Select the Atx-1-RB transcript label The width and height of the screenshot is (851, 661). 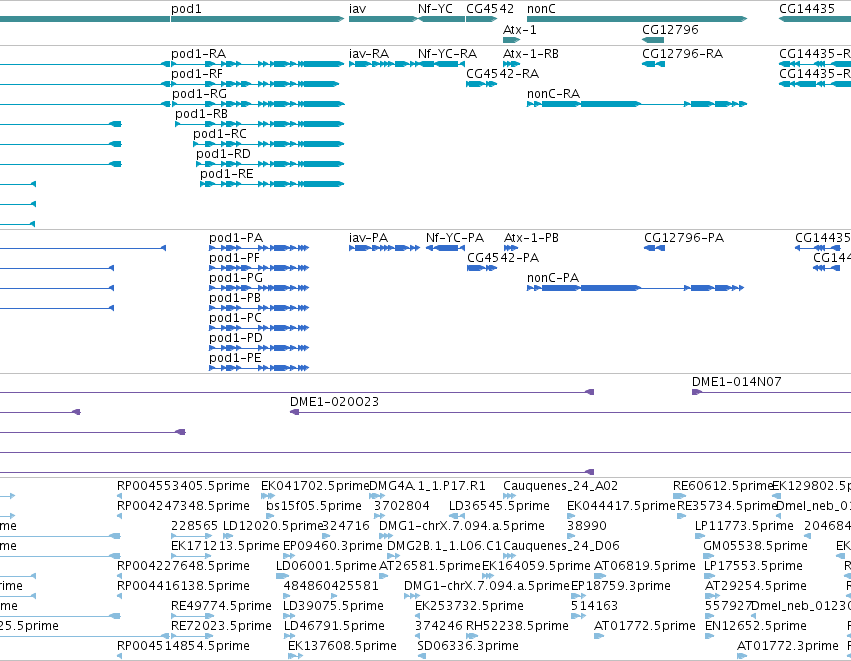[531, 54]
